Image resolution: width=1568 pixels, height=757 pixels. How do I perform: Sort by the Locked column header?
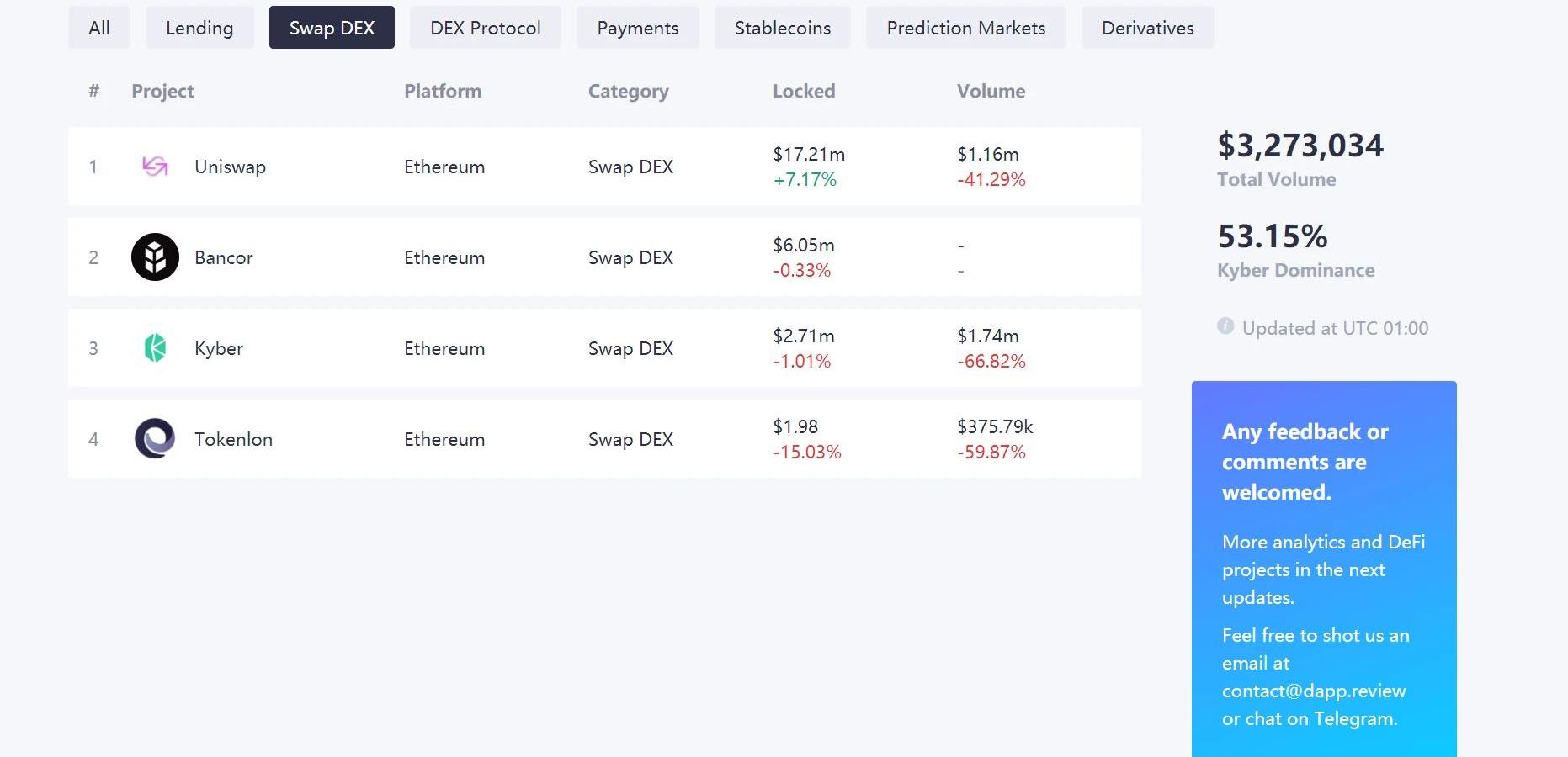coord(804,91)
